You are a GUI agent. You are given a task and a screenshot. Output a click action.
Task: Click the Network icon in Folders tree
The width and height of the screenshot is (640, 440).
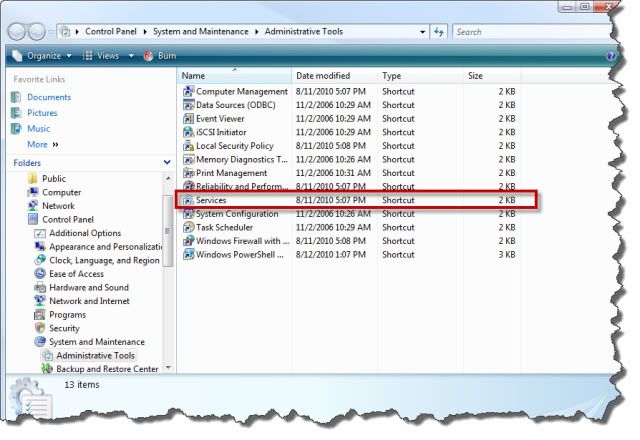33,206
